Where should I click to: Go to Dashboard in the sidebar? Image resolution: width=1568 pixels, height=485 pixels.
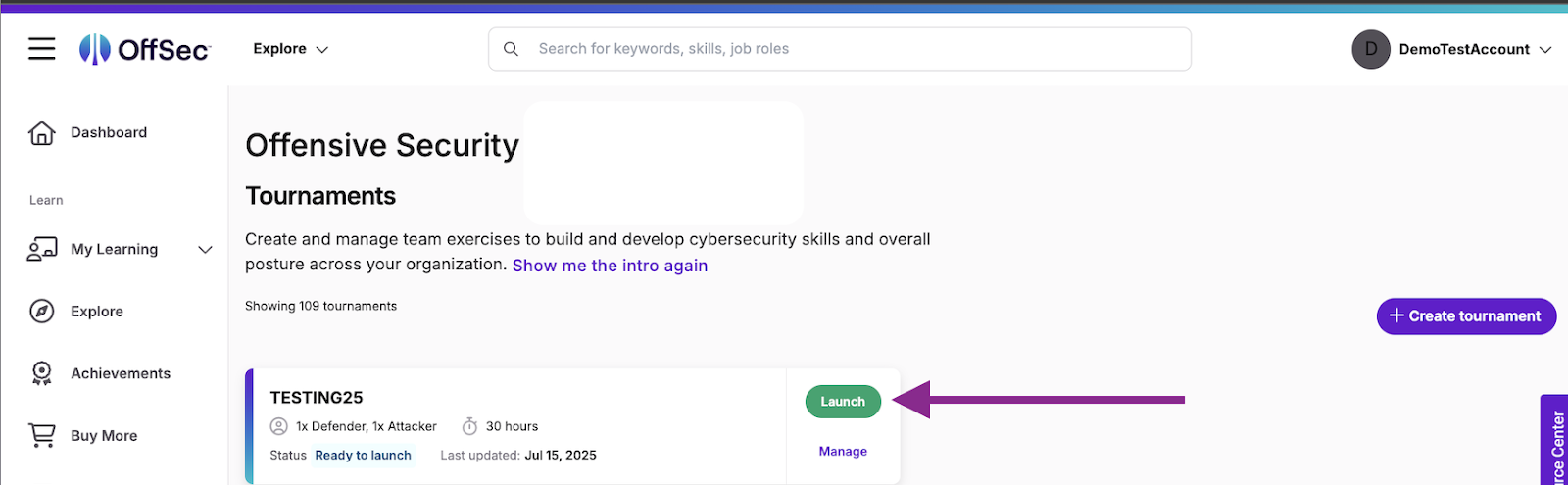coord(109,133)
